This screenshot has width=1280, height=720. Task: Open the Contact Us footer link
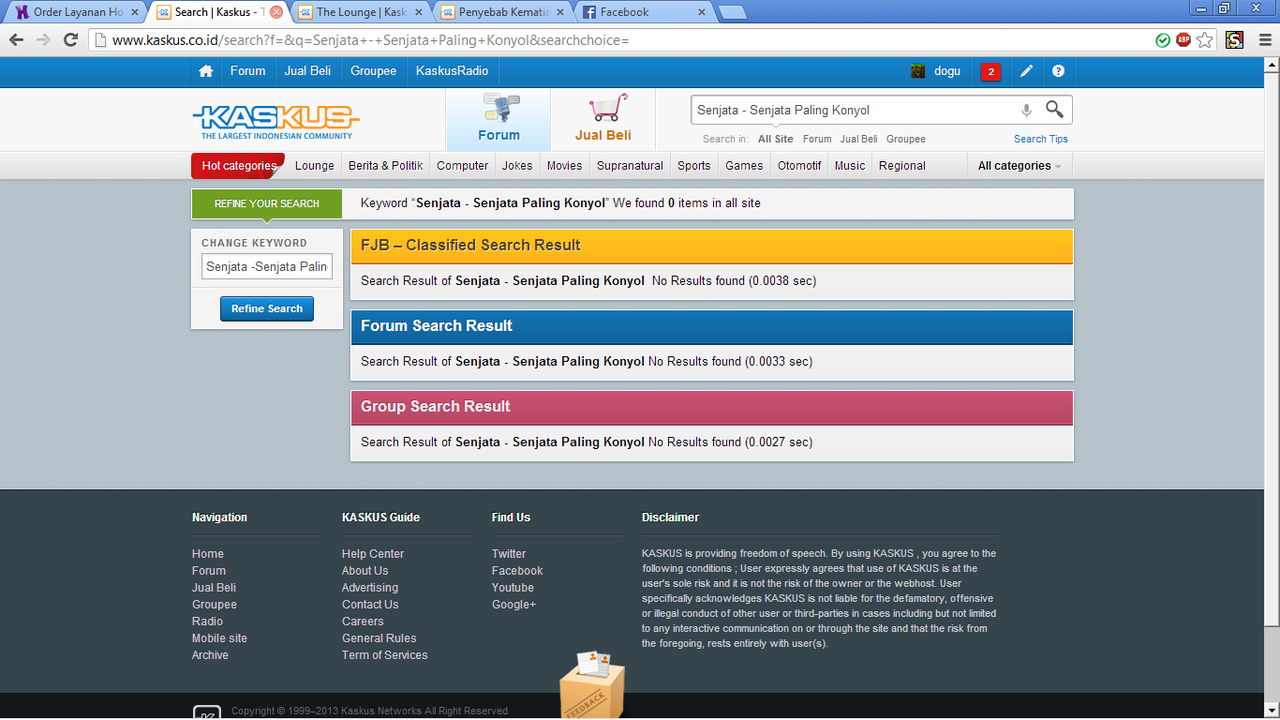click(x=370, y=605)
